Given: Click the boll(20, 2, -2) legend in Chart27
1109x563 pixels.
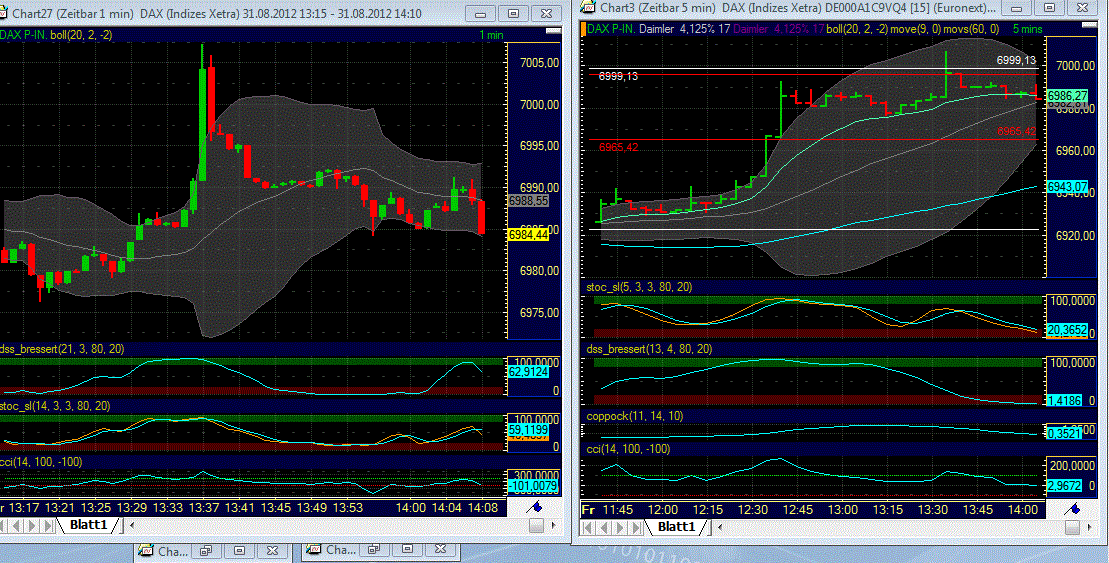Looking at the screenshot, I should click(x=81, y=35).
